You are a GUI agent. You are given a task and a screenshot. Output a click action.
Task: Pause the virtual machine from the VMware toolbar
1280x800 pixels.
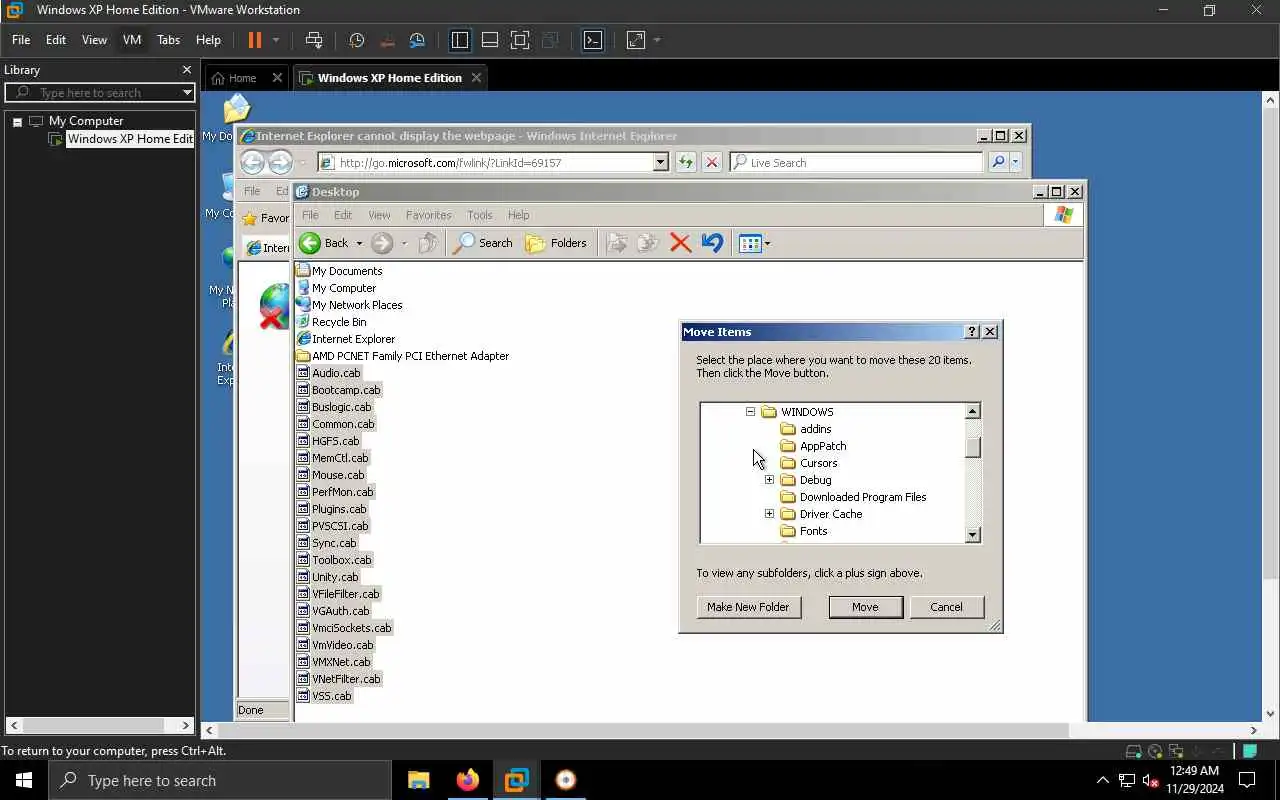click(254, 40)
